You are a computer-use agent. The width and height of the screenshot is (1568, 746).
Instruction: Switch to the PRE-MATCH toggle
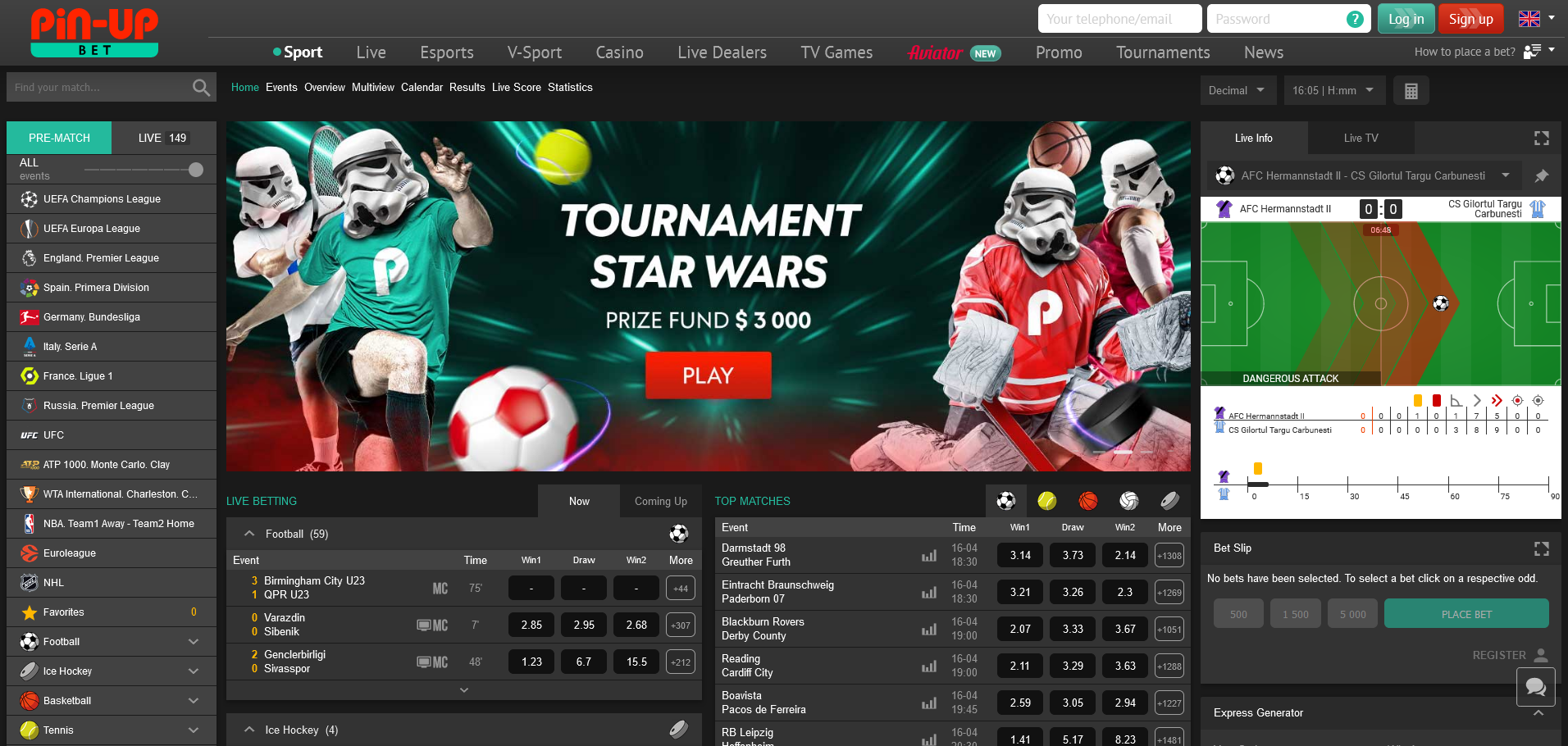pyautogui.click(x=59, y=138)
